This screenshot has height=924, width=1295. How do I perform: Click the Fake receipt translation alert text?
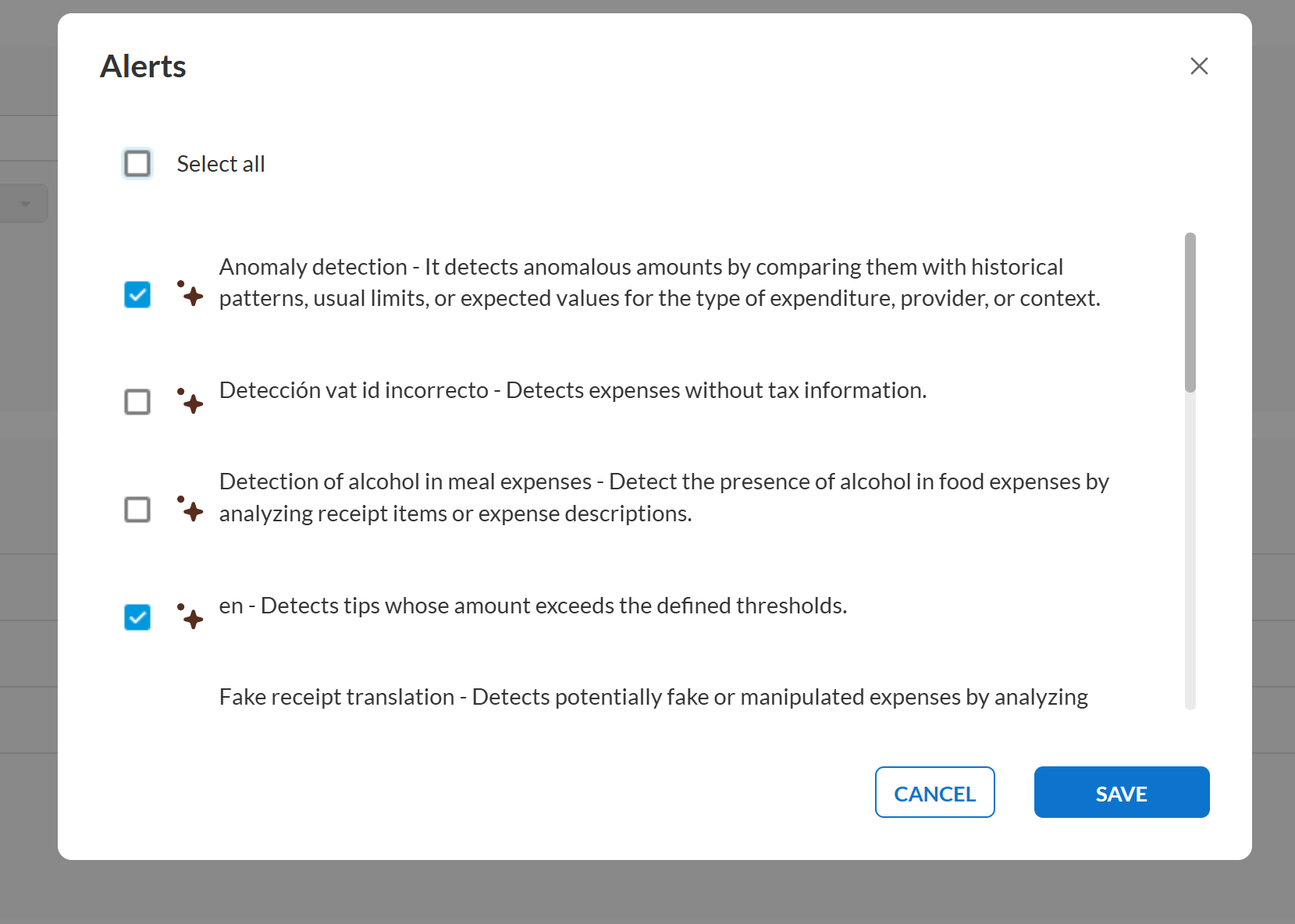(653, 697)
